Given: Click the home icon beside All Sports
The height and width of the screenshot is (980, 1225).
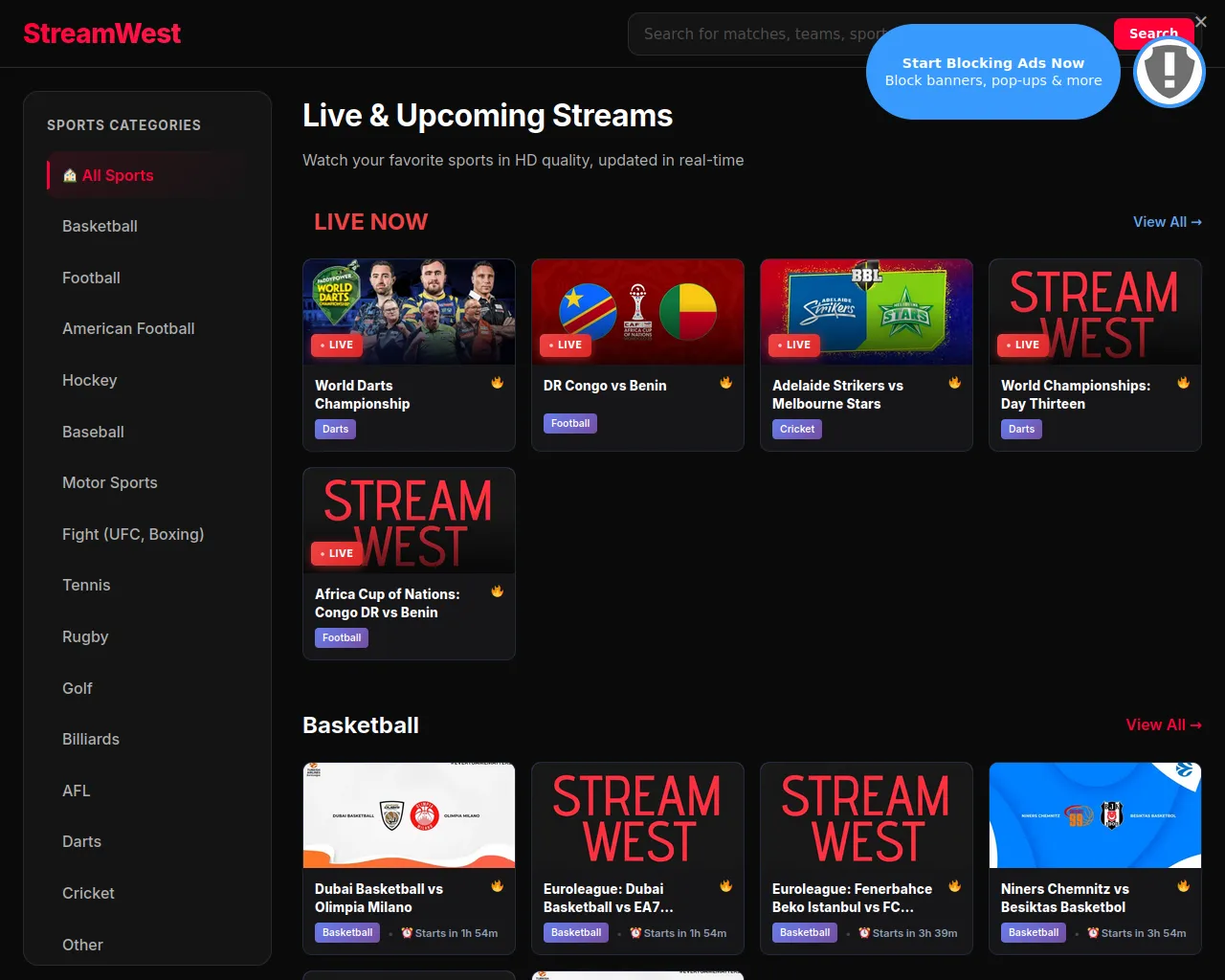Looking at the screenshot, I should click(x=70, y=175).
